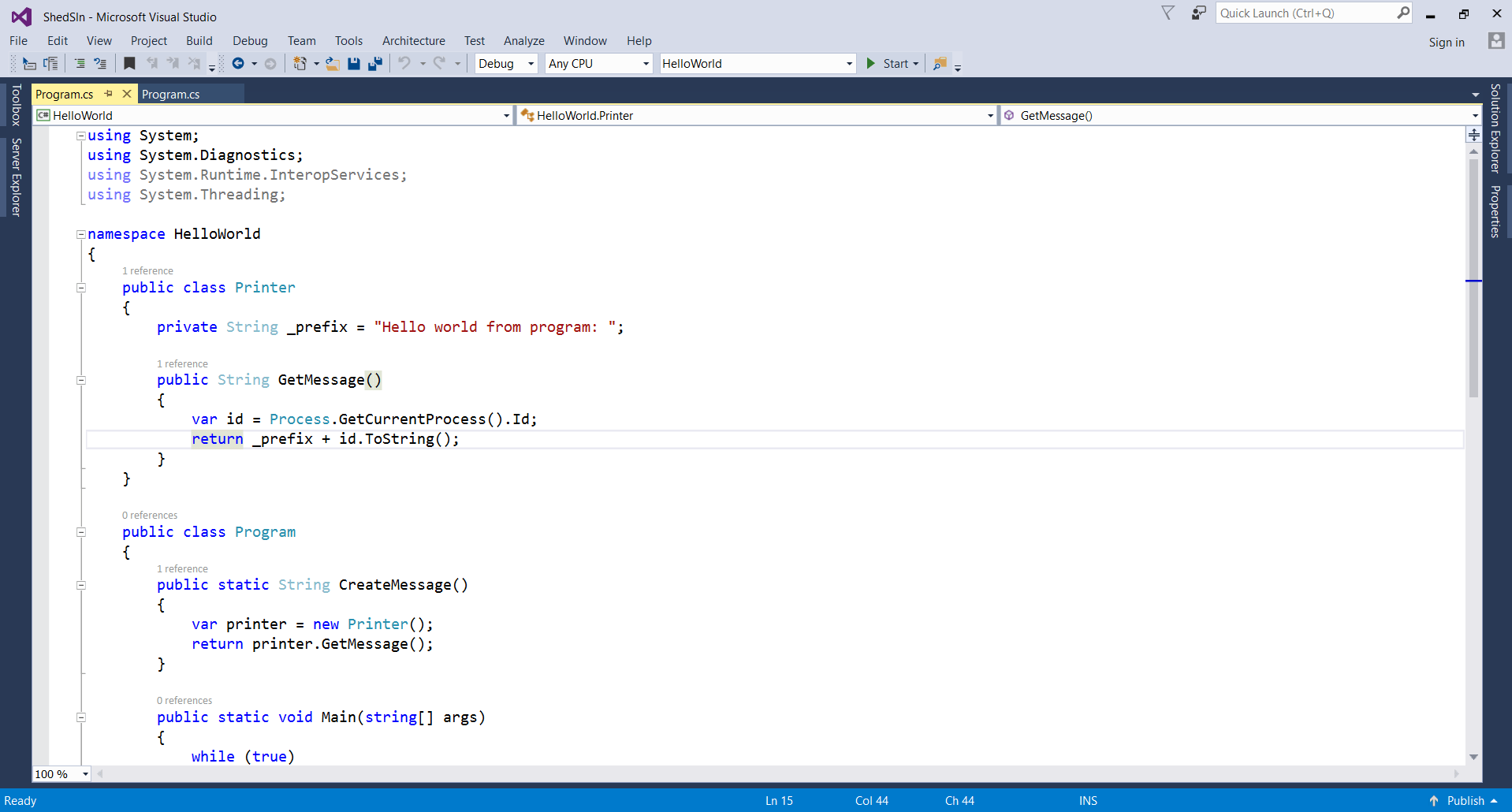Click the Undo icon on the toolbar
Screen dimensions: 1512x812
(x=404, y=63)
